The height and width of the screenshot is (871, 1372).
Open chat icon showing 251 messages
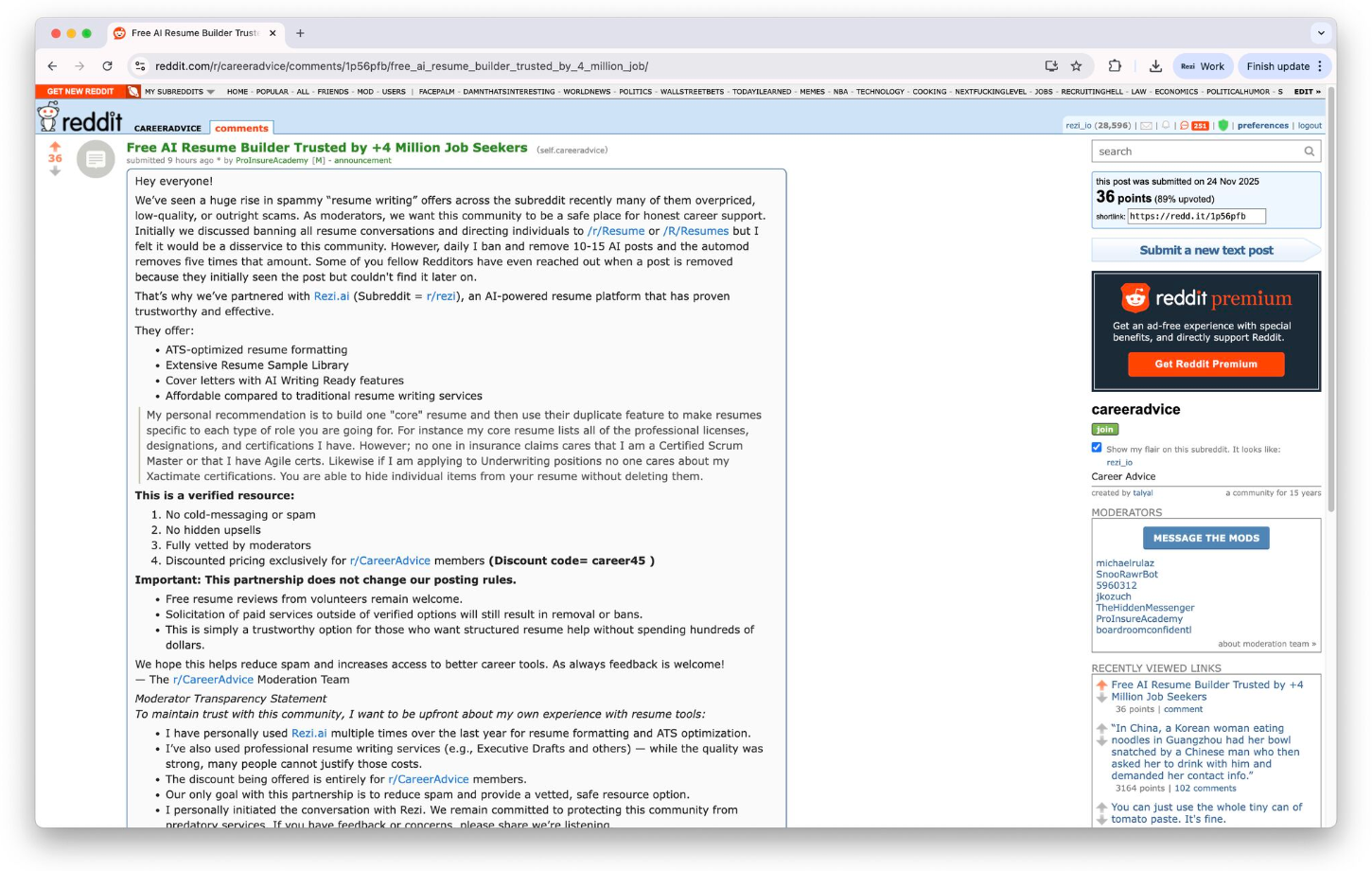1194,125
